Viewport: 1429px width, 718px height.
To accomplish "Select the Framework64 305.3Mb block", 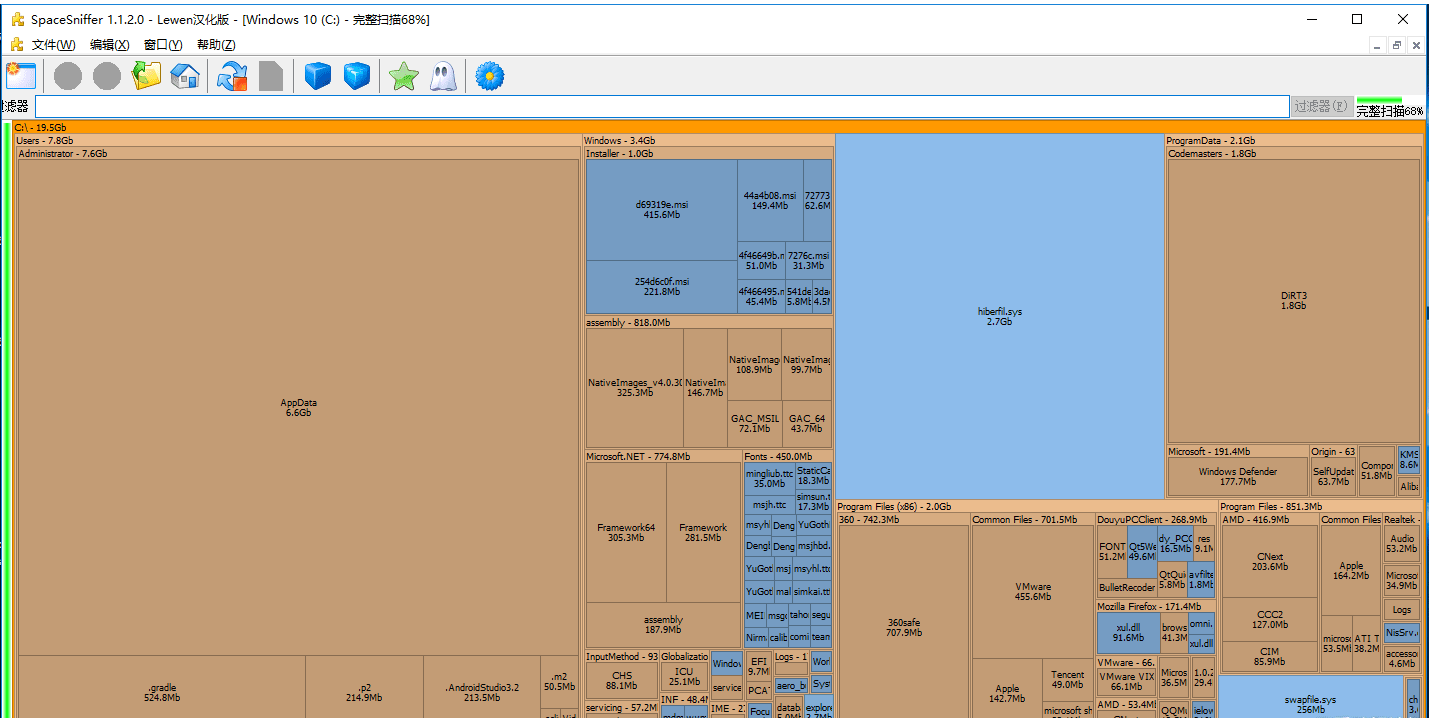I will [626, 532].
